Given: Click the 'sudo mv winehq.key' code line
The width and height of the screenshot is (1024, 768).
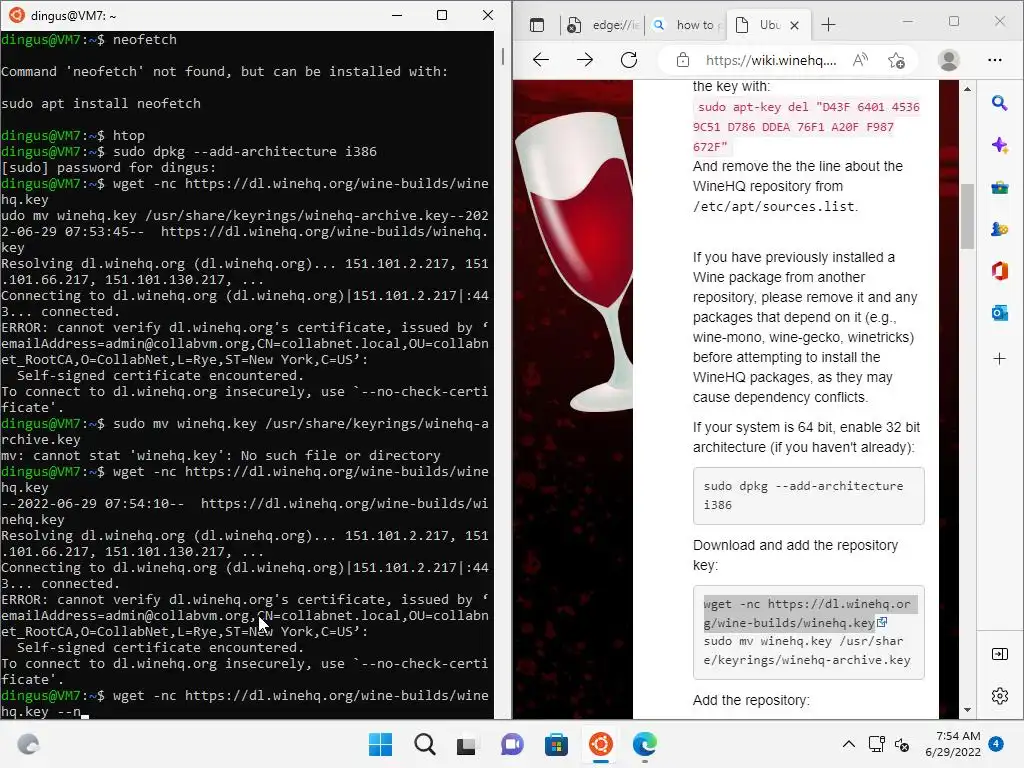Looking at the screenshot, I should tap(807, 650).
